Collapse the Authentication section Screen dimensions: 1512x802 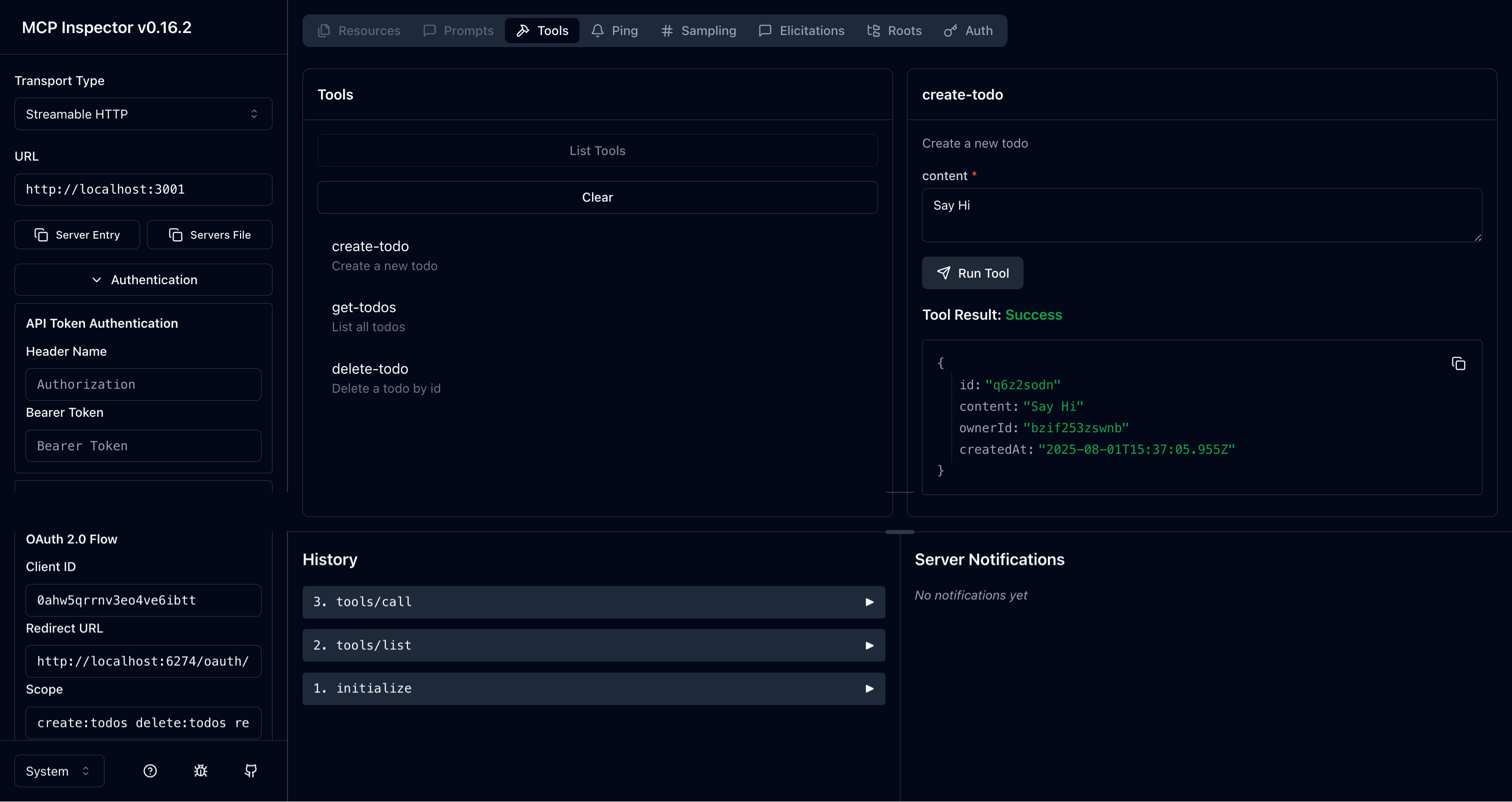click(142, 280)
